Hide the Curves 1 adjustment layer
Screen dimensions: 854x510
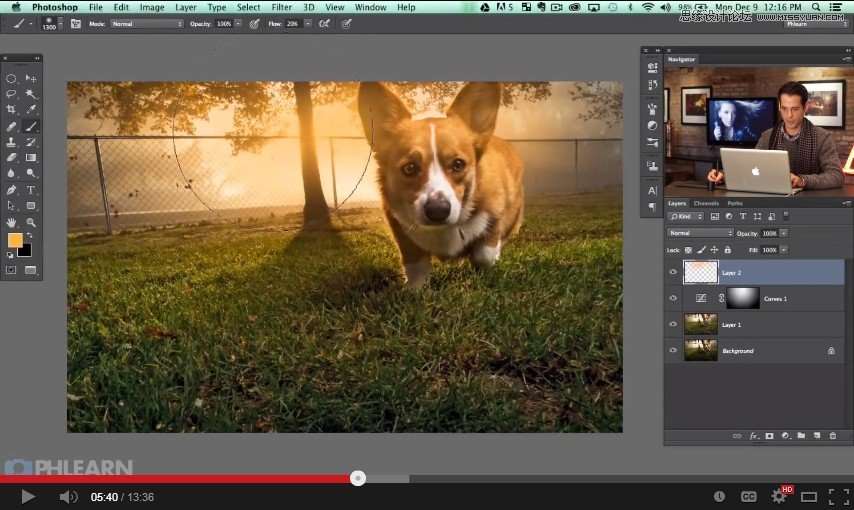pos(673,298)
